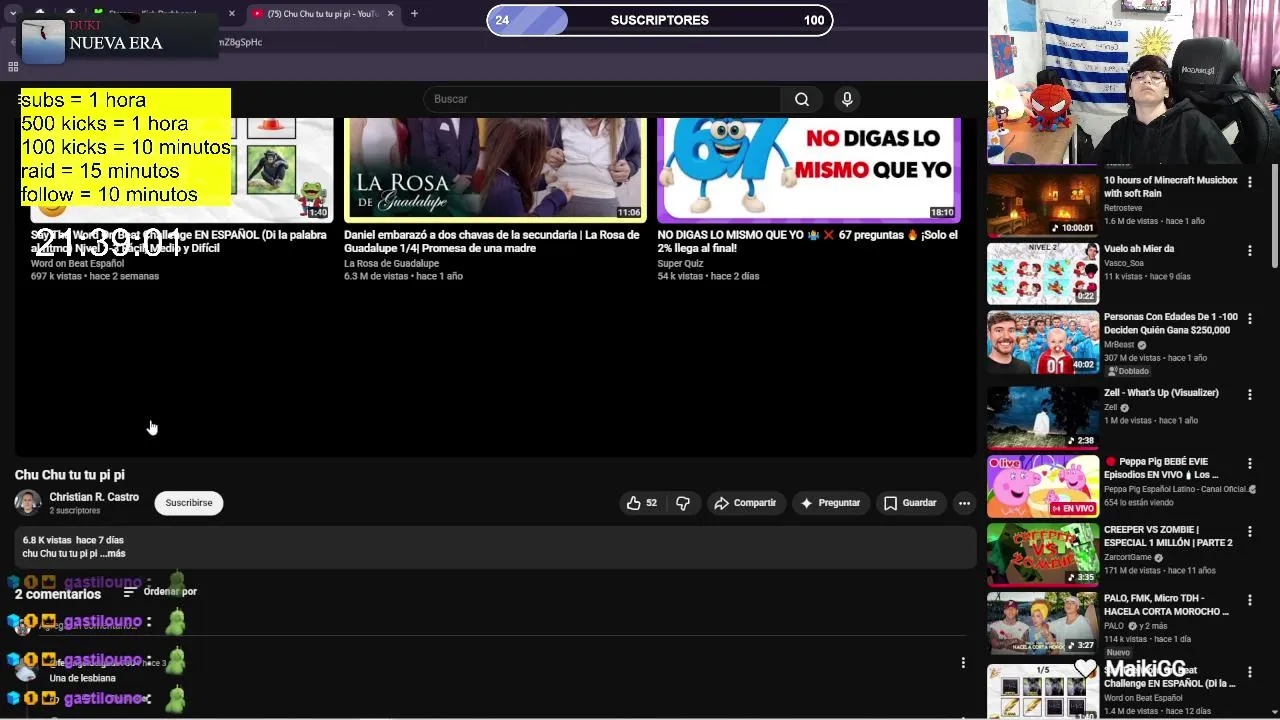Click title Zell - What's Up (Visualizer)
The image size is (1280, 720).
click(x=1161, y=393)
